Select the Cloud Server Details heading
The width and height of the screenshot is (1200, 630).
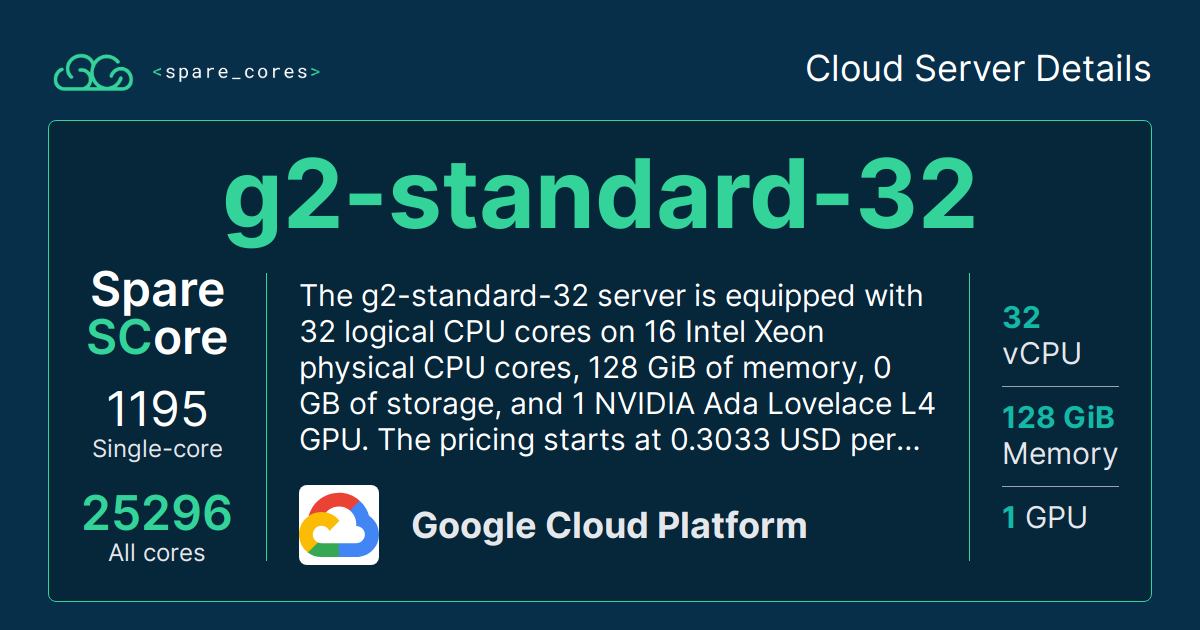pyautogui.click(x=978, y=69)
